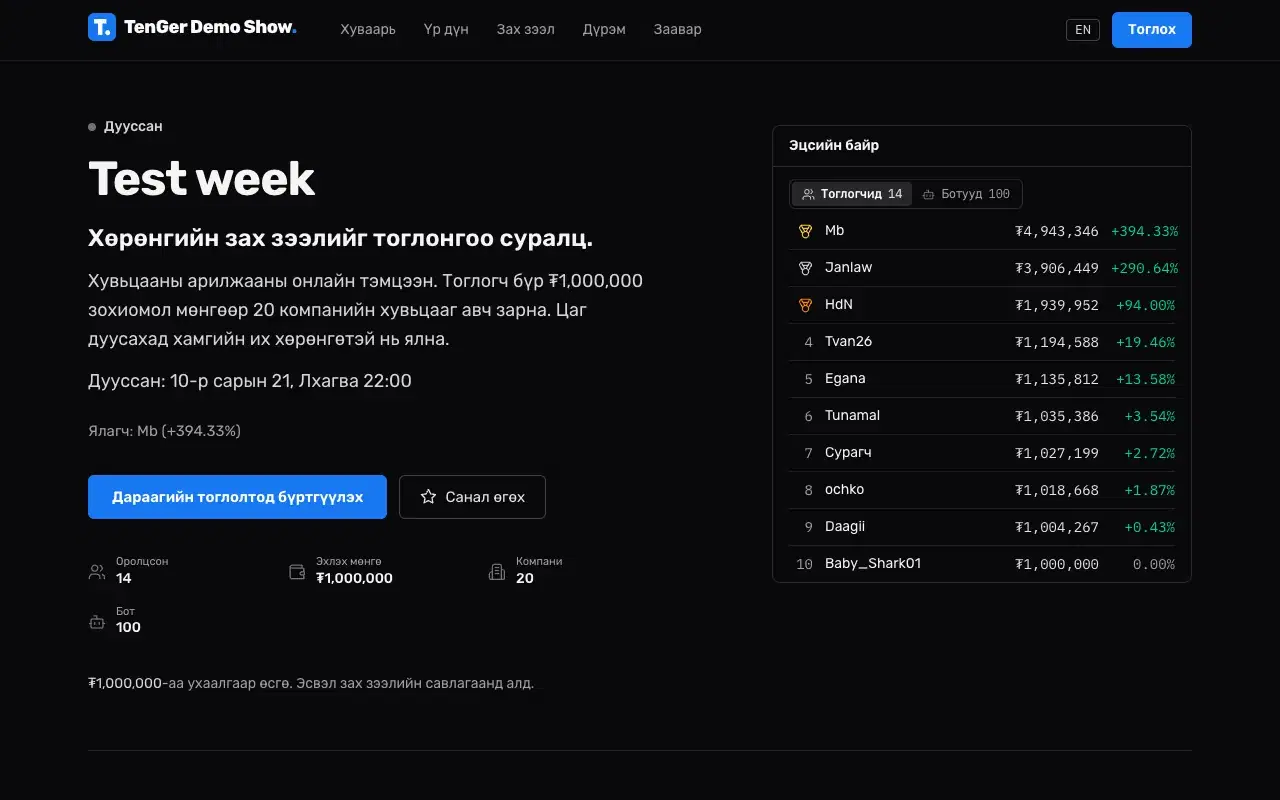
Task: Click the TenGer Demo Show title
Action: click(210, 28)
